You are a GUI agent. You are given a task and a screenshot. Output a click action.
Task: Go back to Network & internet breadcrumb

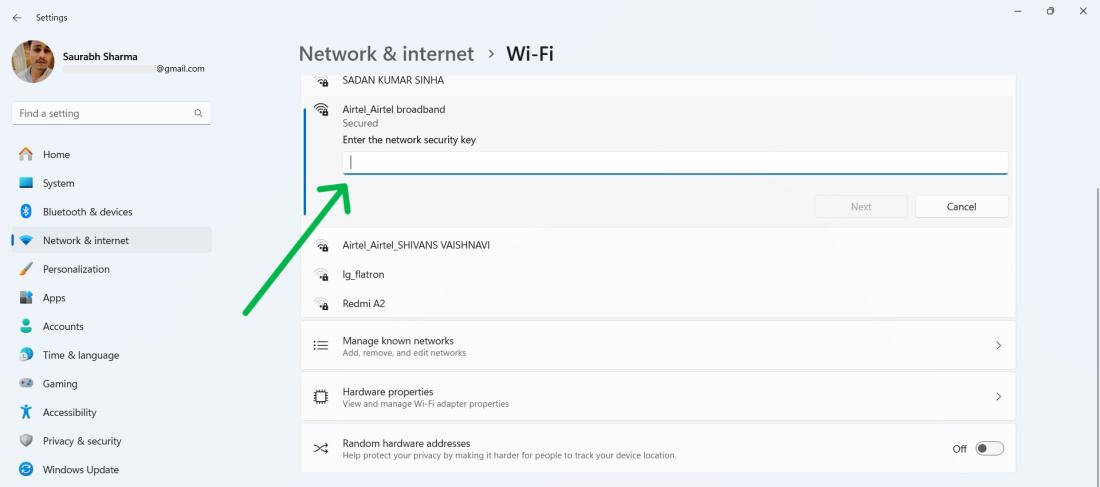click(x=386, y=54)
